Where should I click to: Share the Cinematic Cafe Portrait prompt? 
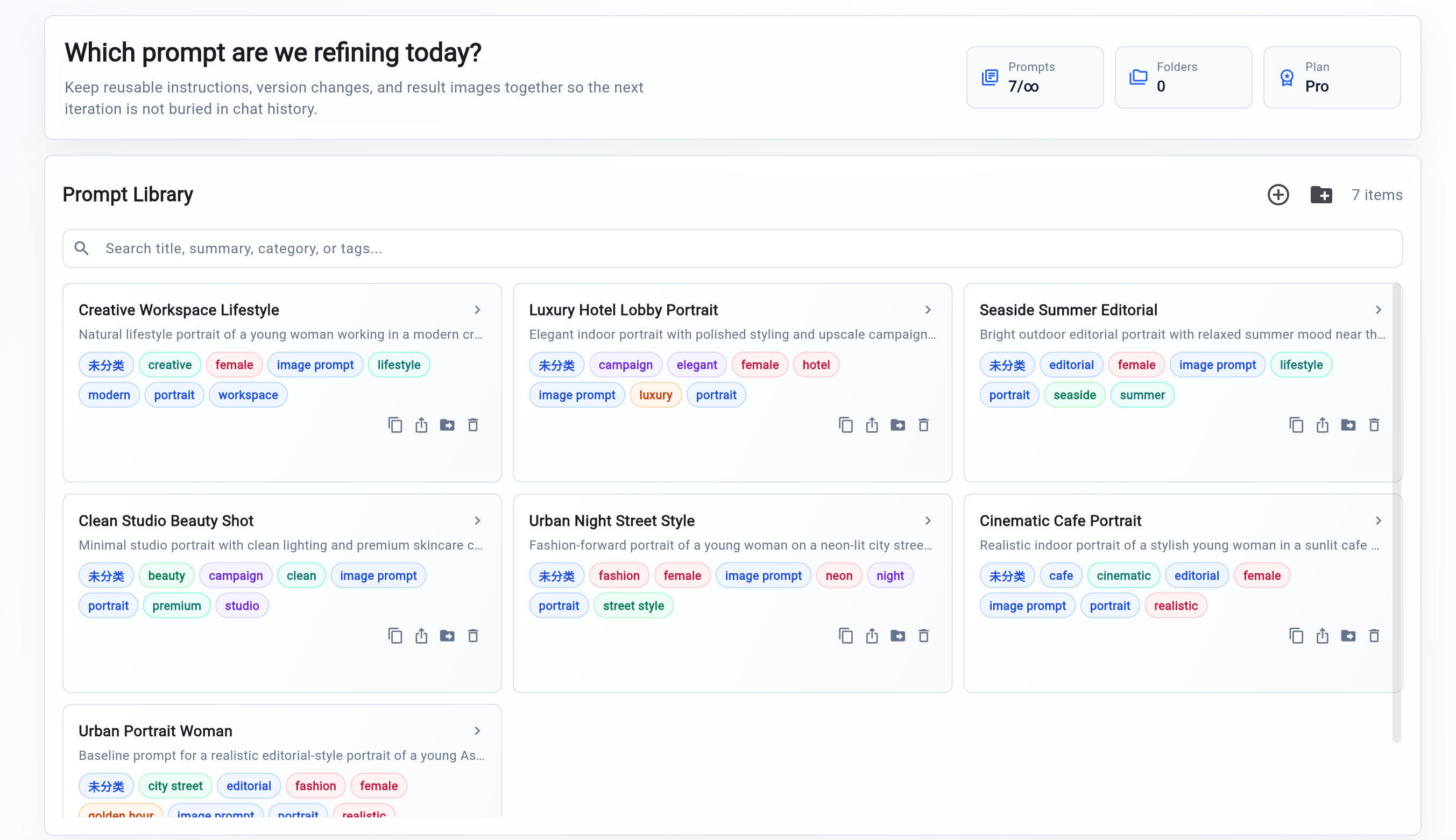1323,636
